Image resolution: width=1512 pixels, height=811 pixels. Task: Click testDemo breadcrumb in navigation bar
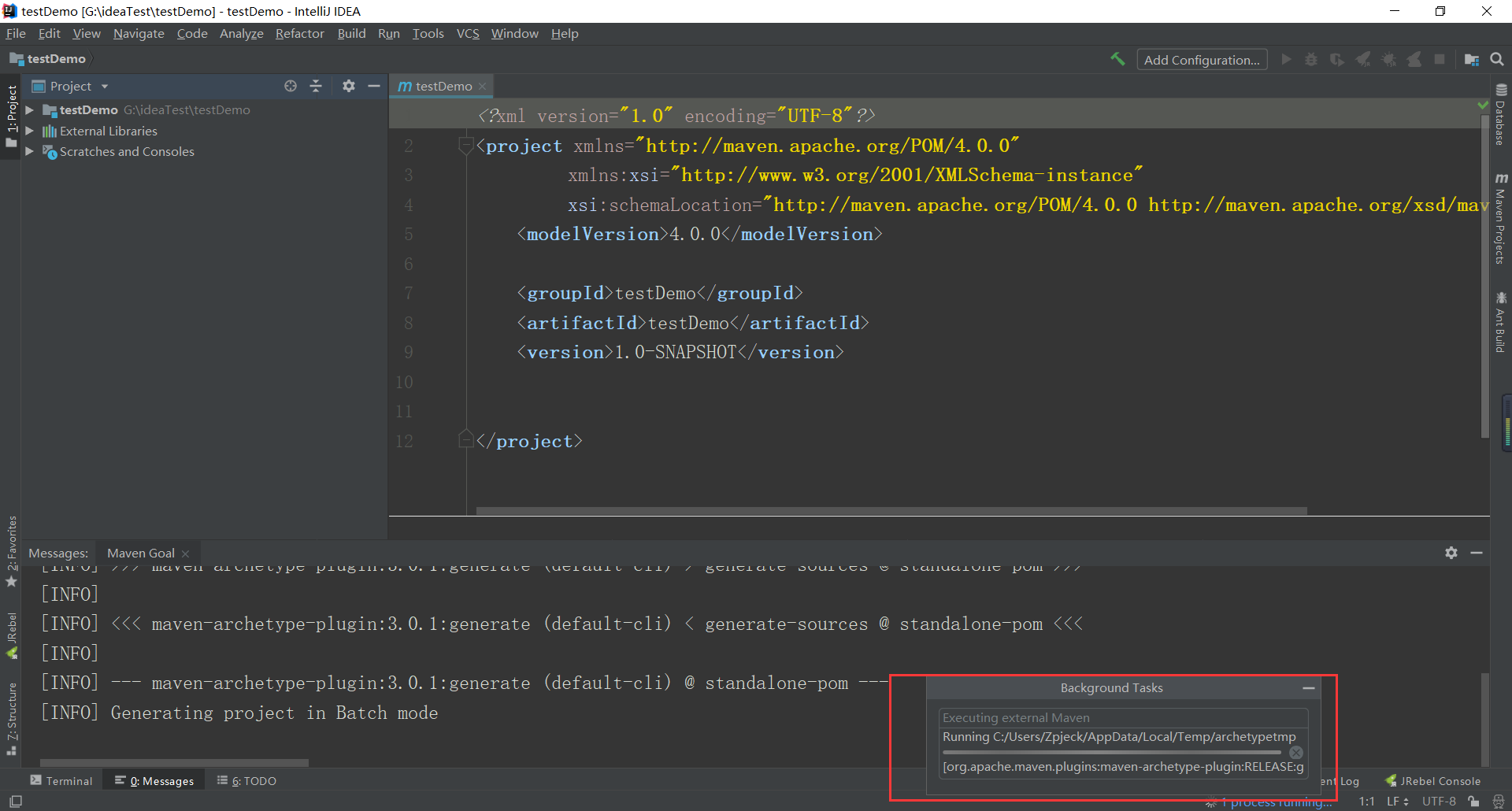coord(48,59)
